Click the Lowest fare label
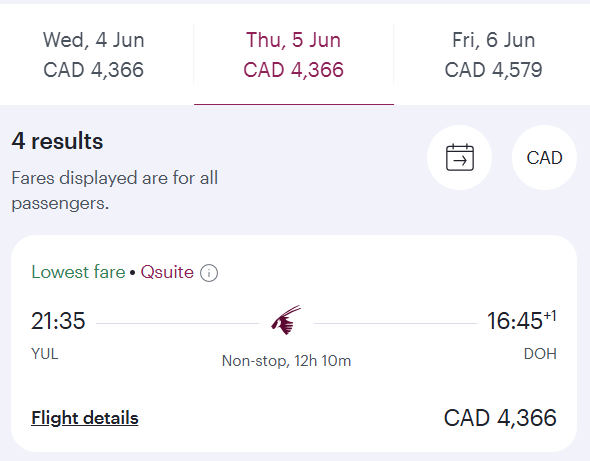 (78, 272)
